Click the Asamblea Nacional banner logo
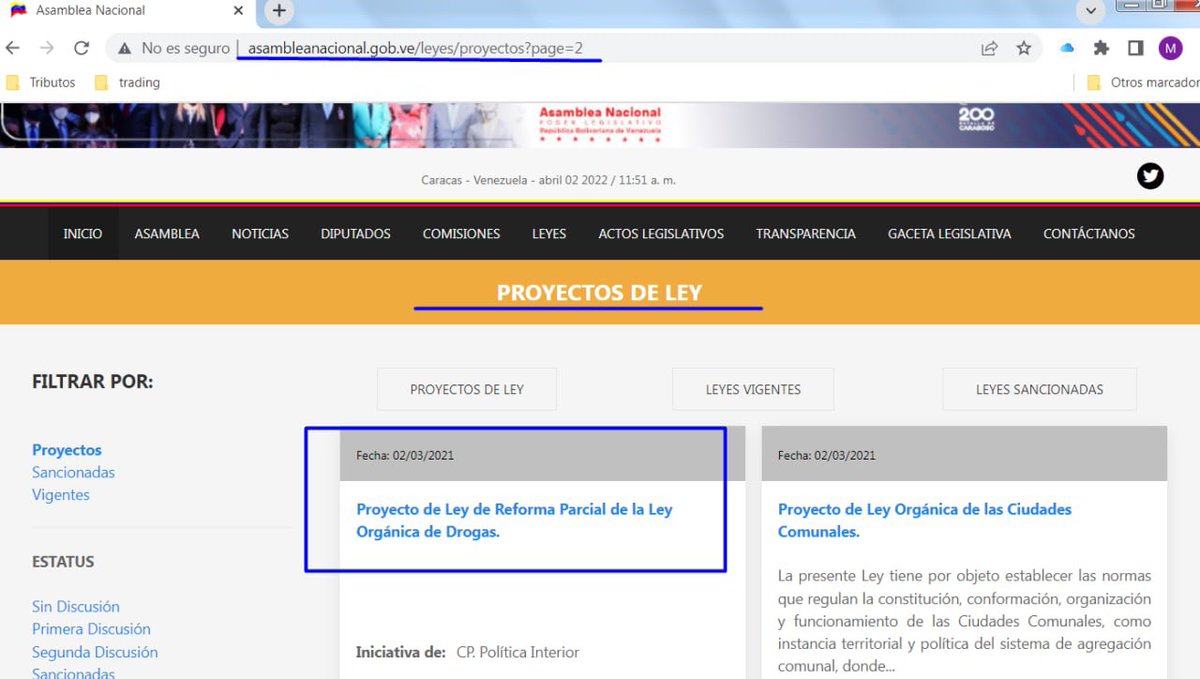 click(x=599, y=125)
